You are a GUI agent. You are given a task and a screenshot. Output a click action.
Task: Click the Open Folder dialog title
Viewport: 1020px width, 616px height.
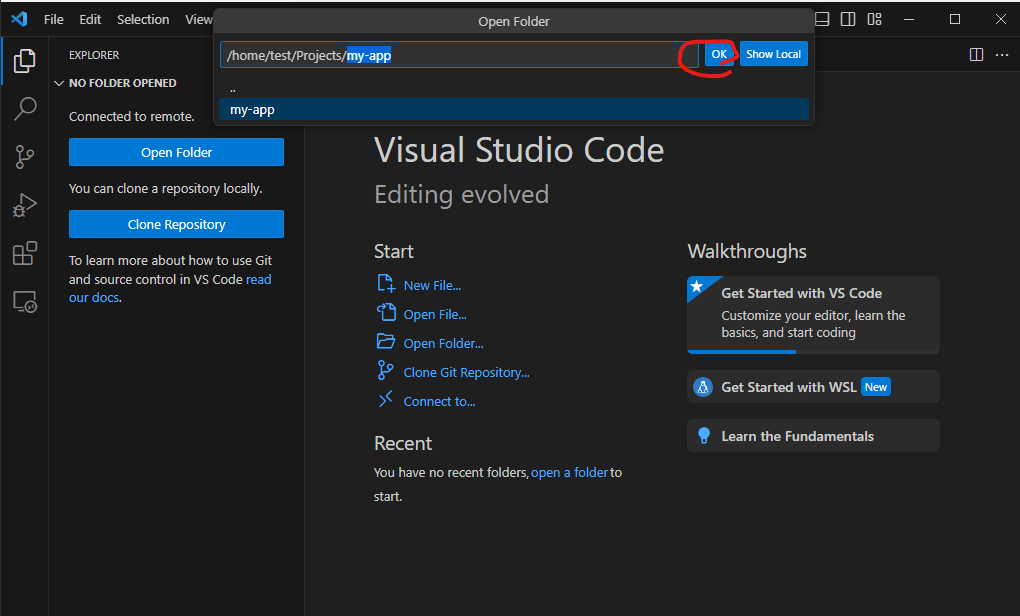point(513,21)
